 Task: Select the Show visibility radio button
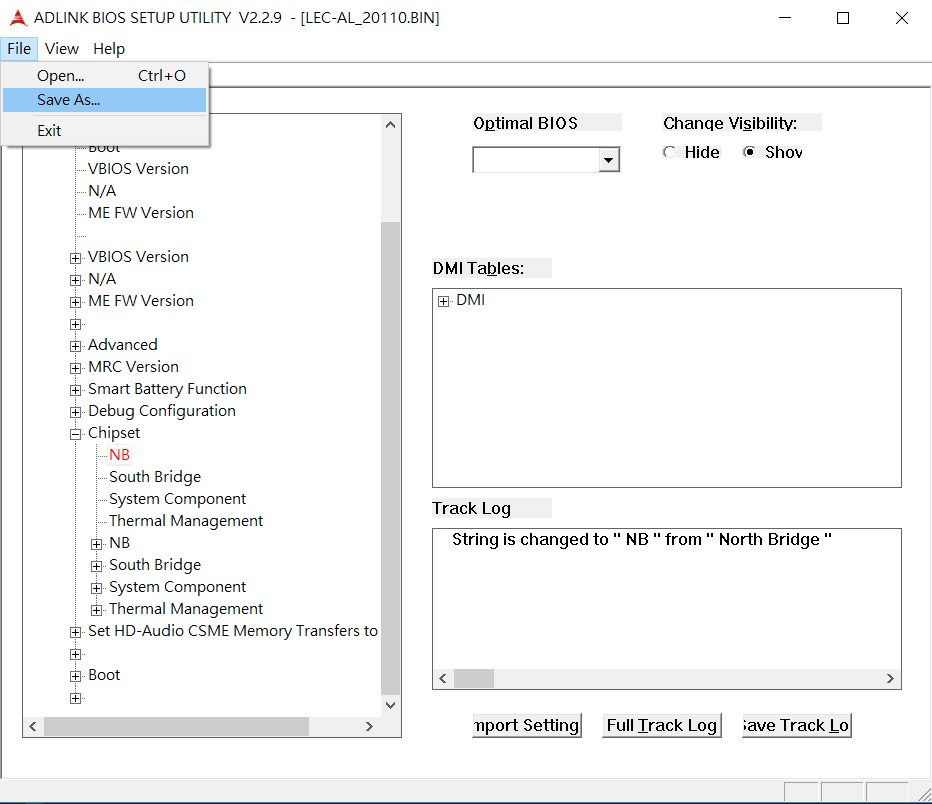pyautogui.click(x=749, y=152)
